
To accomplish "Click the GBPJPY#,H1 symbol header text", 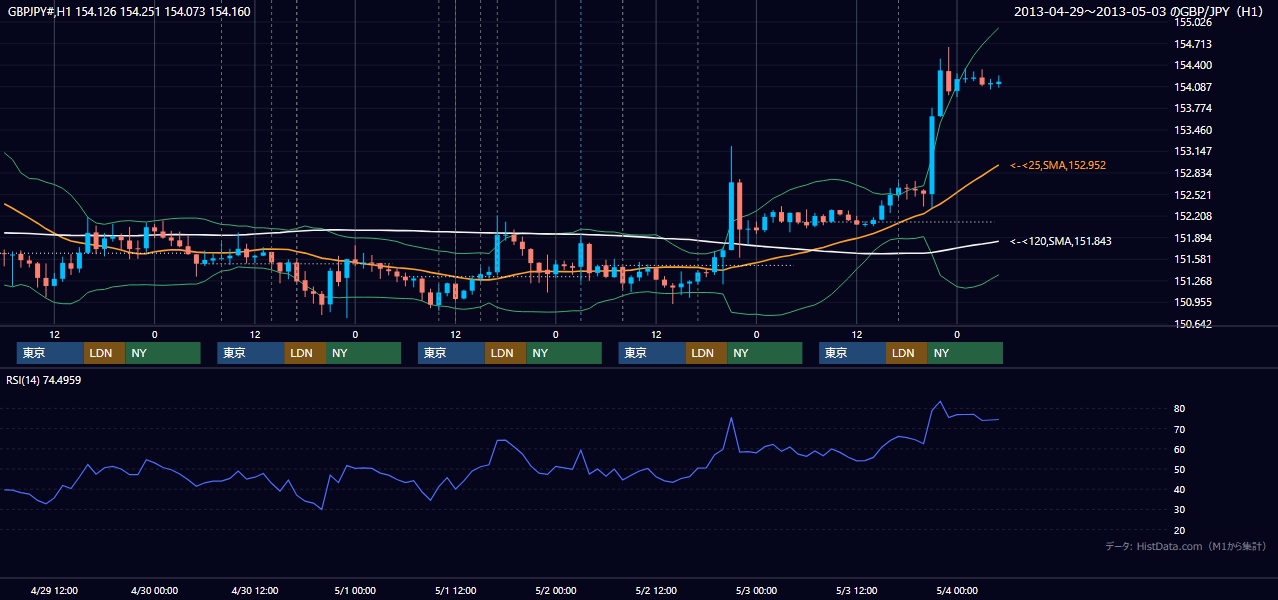I will (127, 12).
